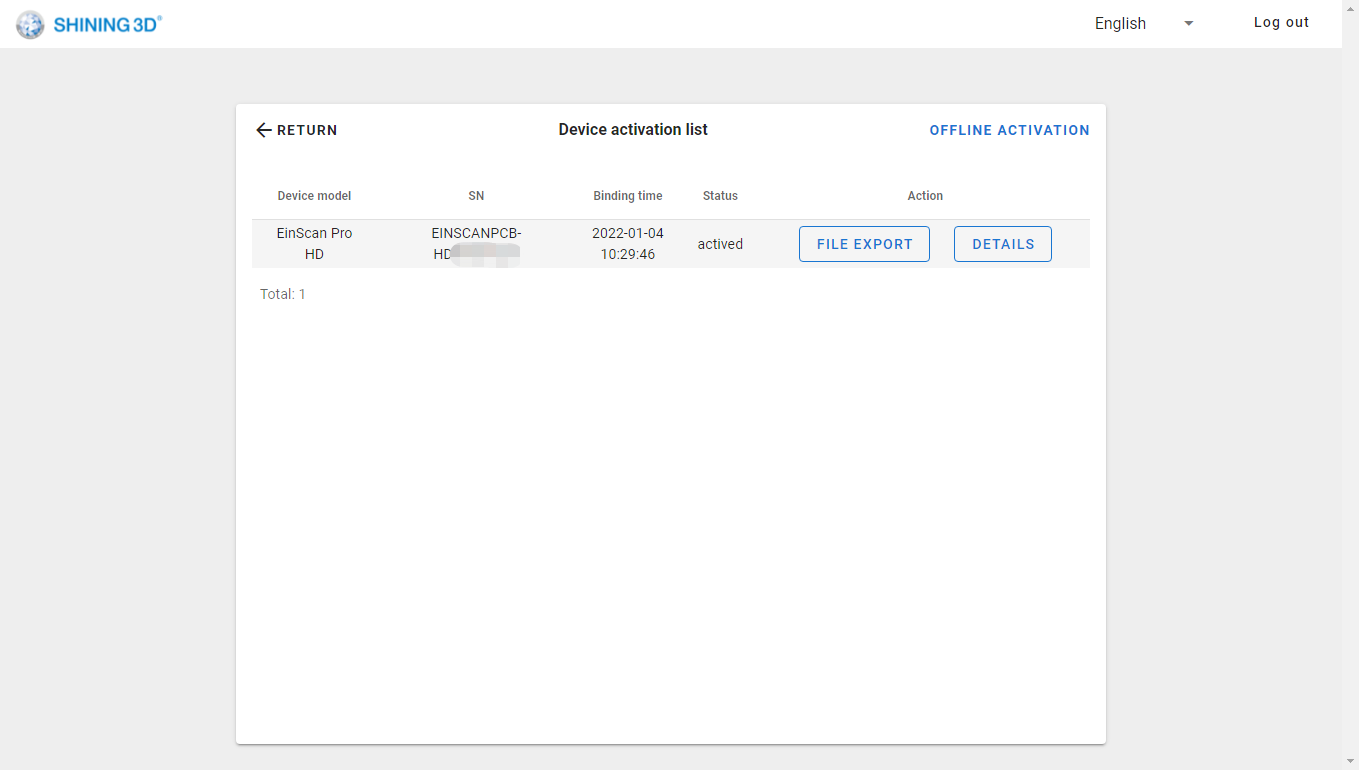Click the 2022-01-04 10:29:46 binding time
The height and width of the screenshot is (770, 1359).
point(628,244)
